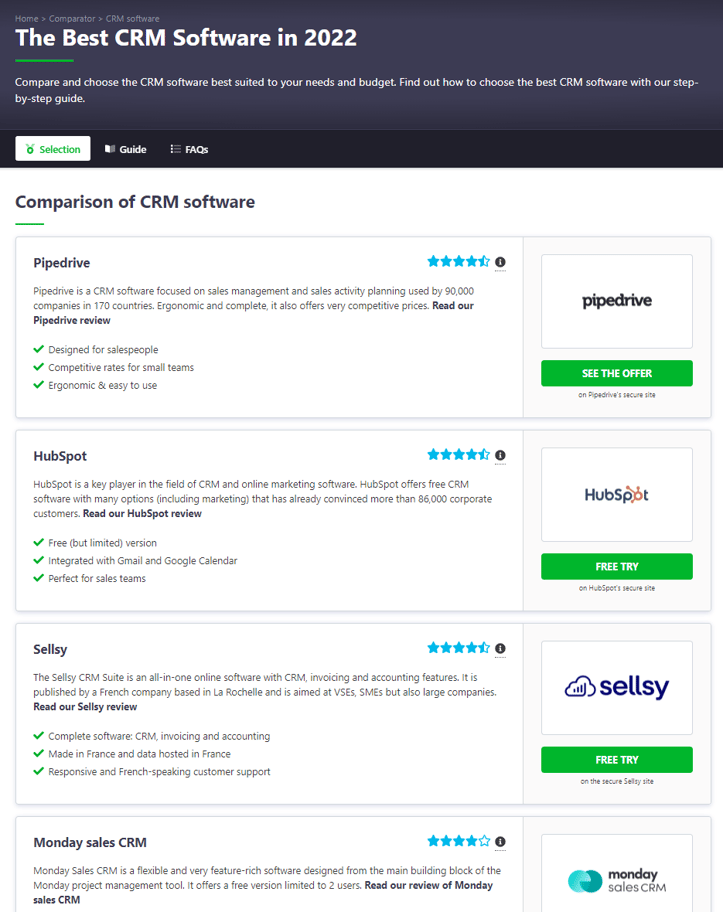The width and height of the screenshot is (723, 912).
Task: Switch to the Selection tab
Action: 53,149
